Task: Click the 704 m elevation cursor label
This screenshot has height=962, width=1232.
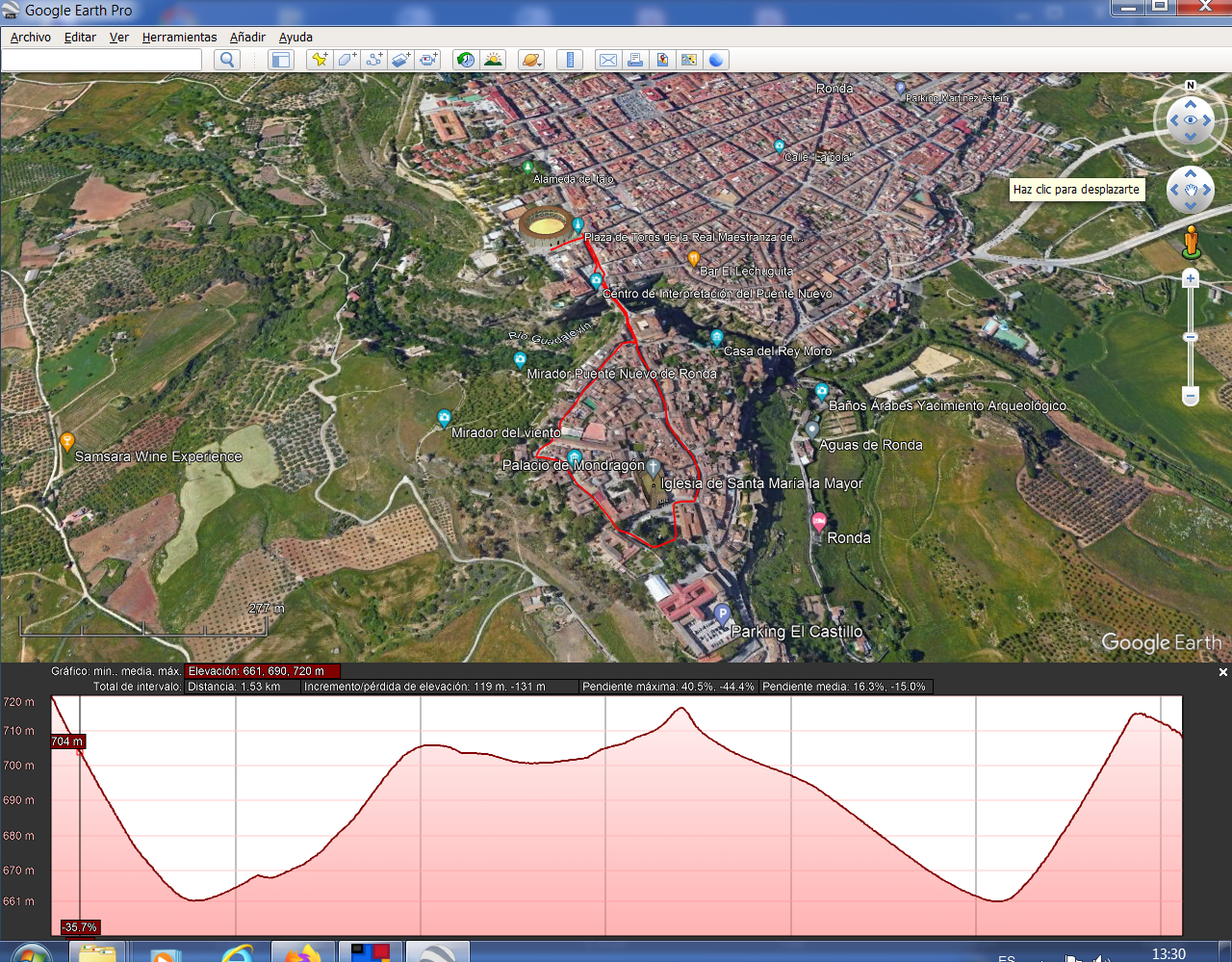Action: [67, 741]
